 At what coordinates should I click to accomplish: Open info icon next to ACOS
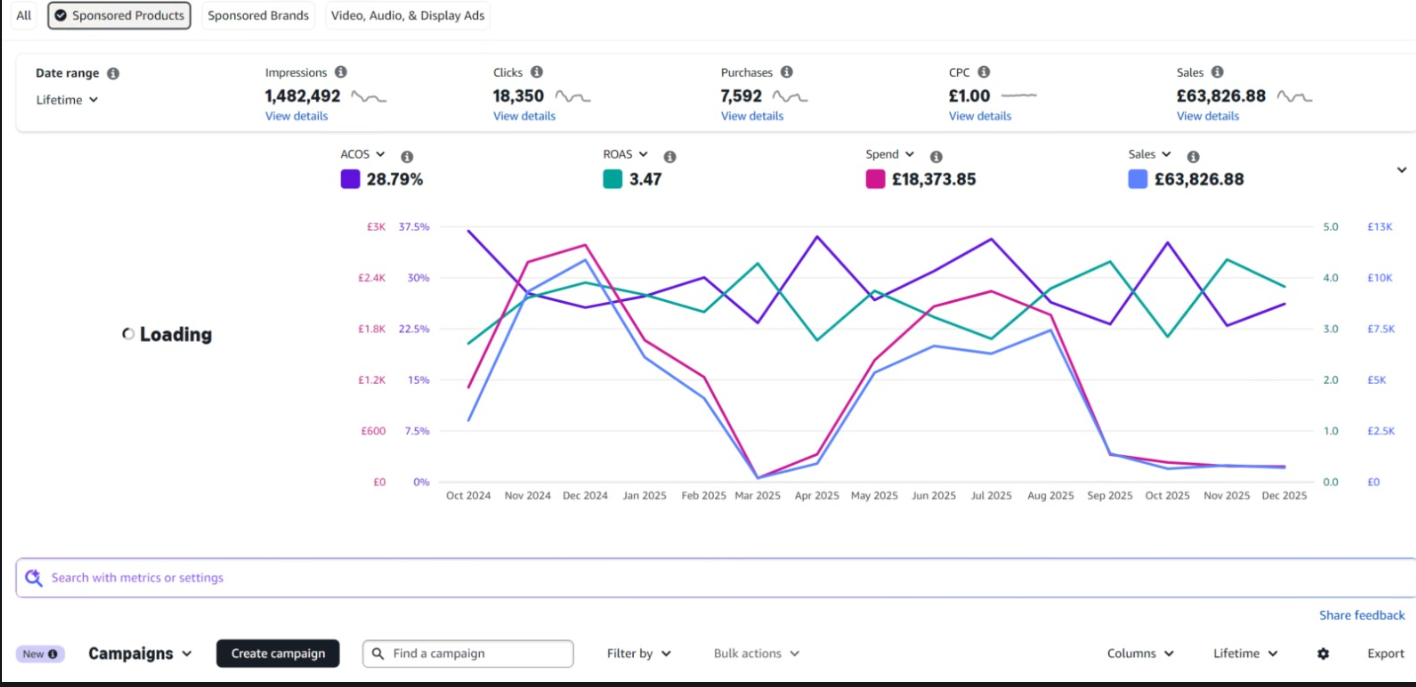point(407,157)
